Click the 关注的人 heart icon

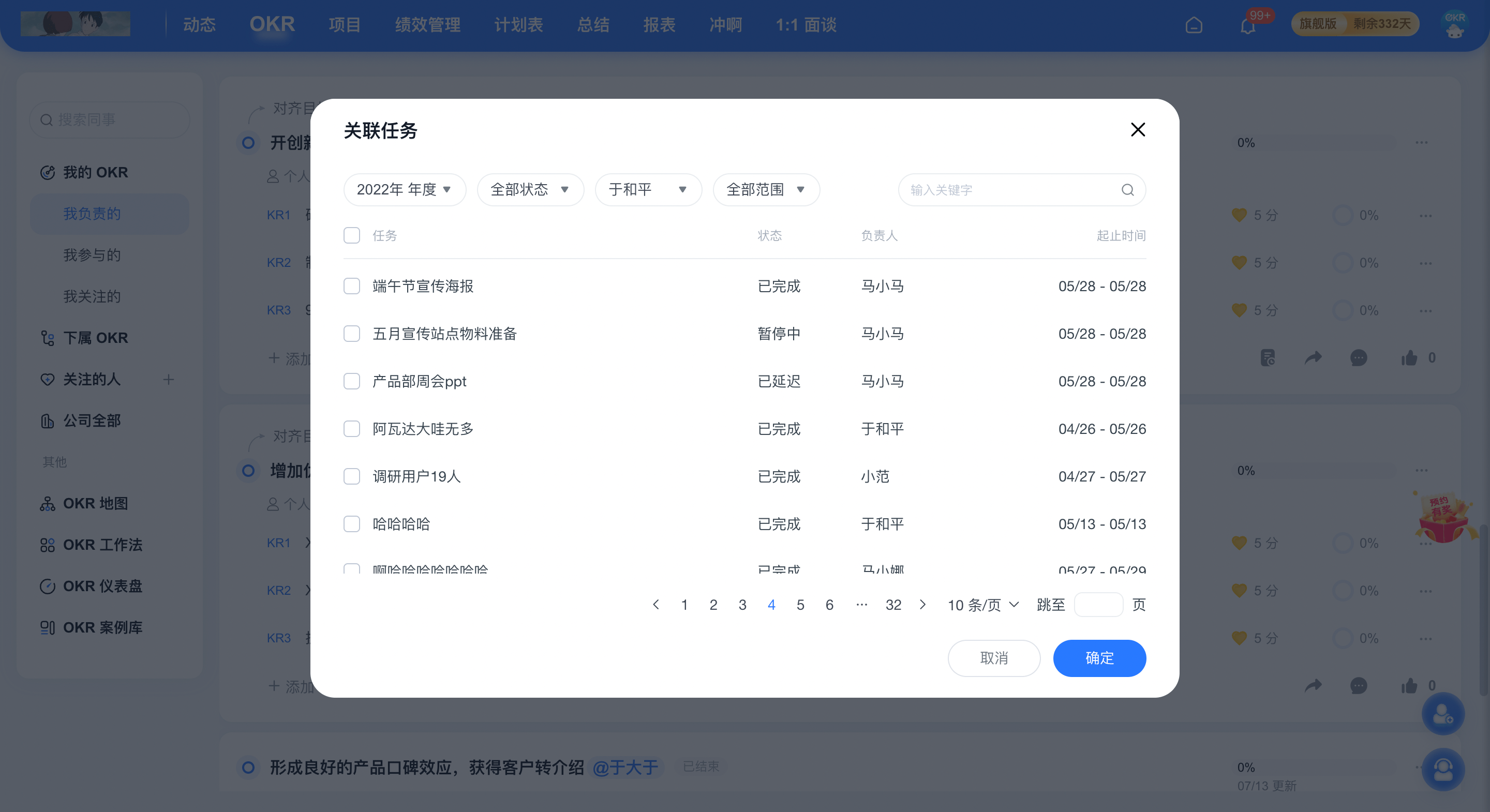[48, 380]
